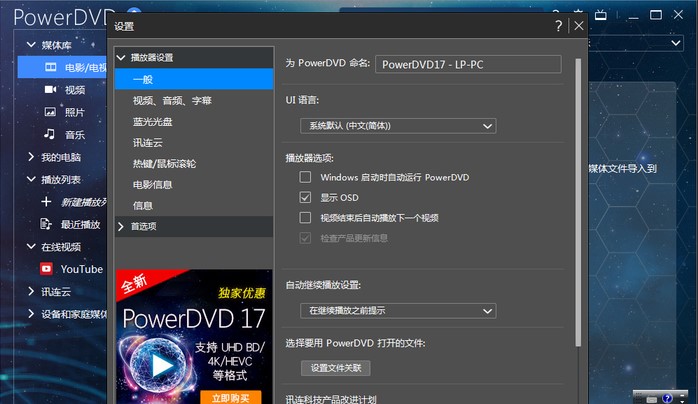Viewport: 698px width, 404px height.
Task: Open settings dialog help question mark
Action: [559, 26]
